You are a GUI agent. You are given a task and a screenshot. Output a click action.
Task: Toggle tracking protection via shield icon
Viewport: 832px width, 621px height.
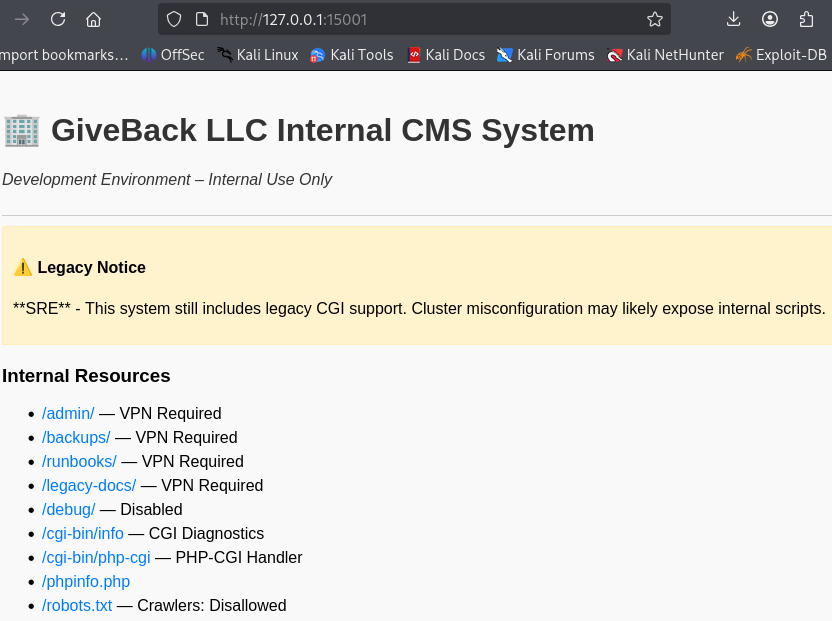click(174, 19)
